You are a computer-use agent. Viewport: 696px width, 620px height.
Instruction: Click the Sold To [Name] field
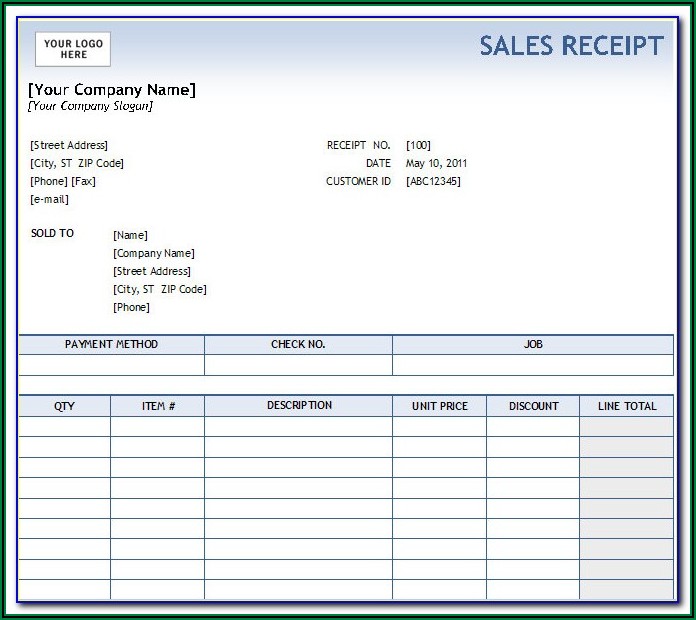pos(130,236)
